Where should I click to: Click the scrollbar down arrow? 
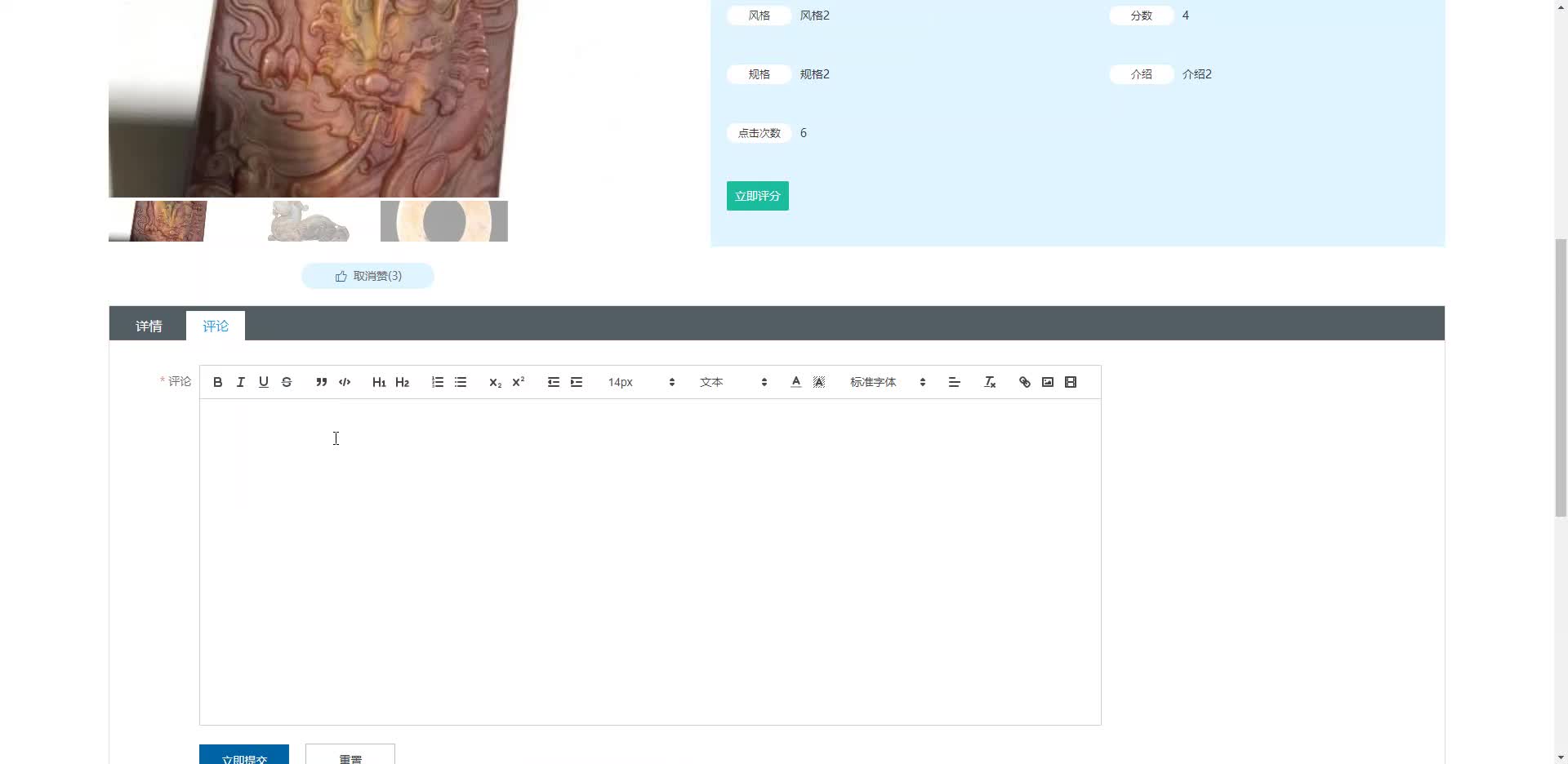point(1561,757)
